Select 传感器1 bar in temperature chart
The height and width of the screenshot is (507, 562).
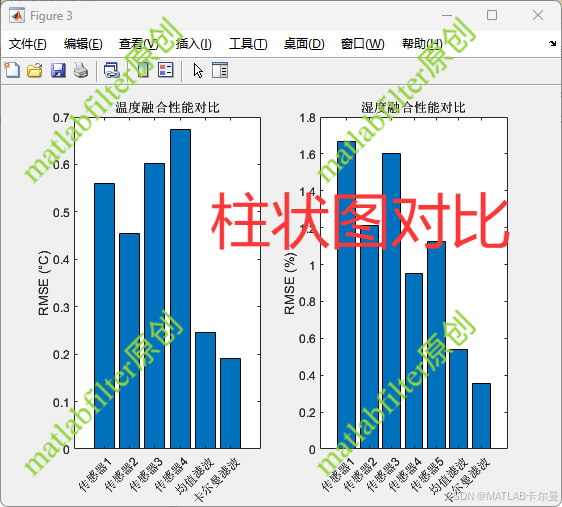pyautogui.click(x=104, y=316)
